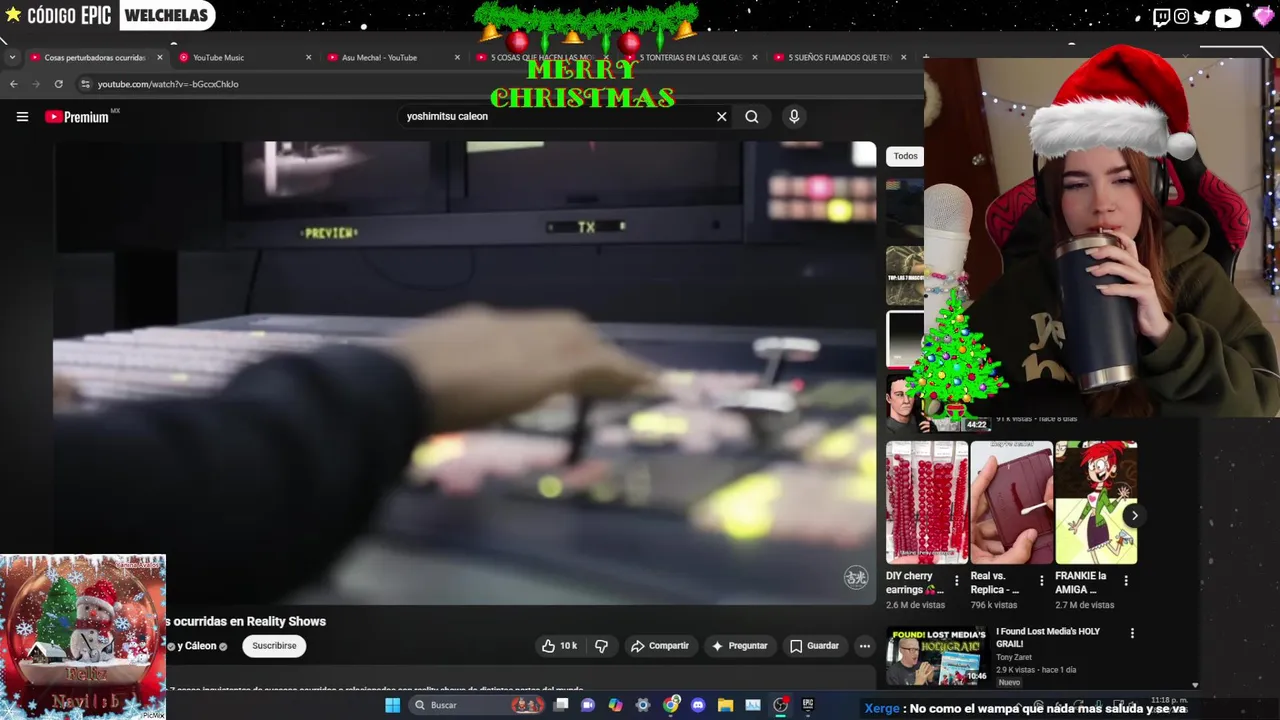Image resolution: width=1280 pixels, height=720 pixels.
Task: Go back with the browser back arrow
Action: (13, 84)
